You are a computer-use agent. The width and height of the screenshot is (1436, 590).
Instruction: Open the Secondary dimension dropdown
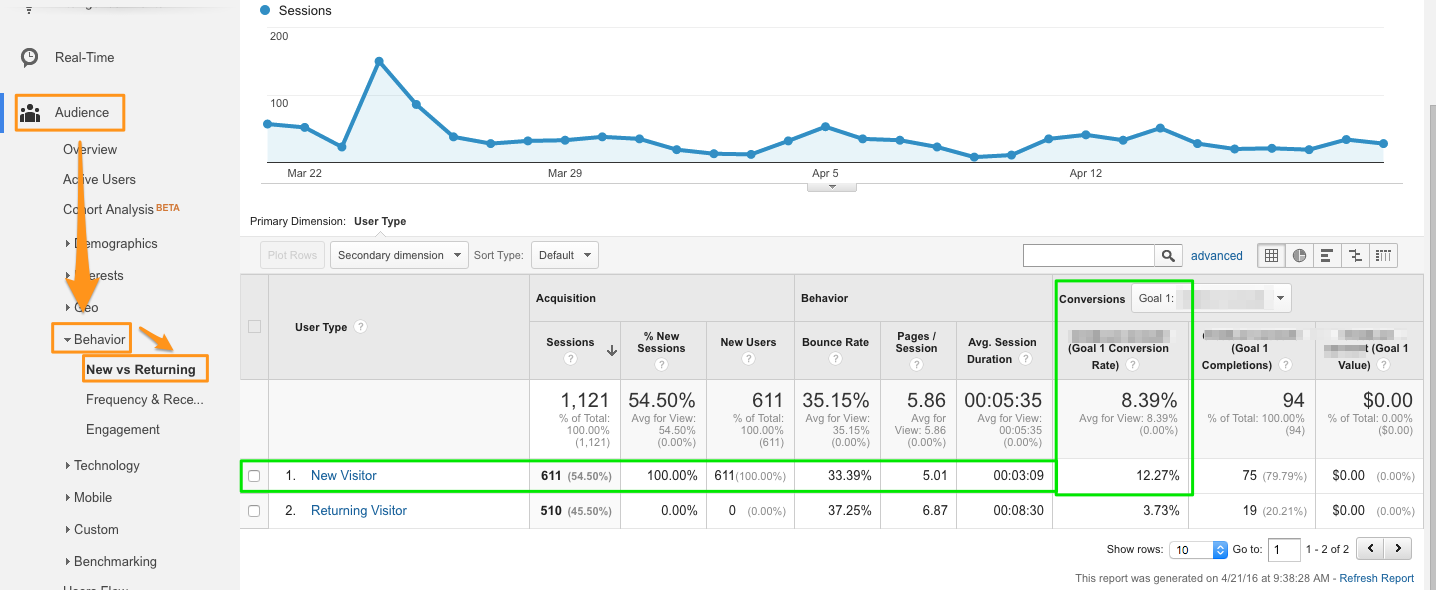[x=399, y=255]
